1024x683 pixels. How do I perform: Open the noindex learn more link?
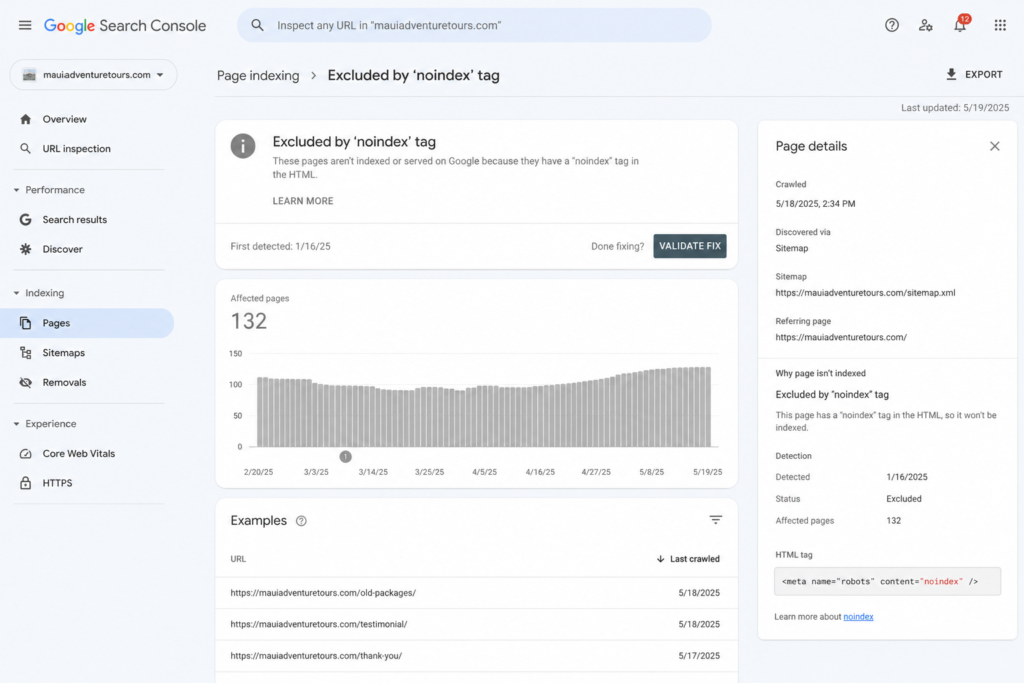858,616
